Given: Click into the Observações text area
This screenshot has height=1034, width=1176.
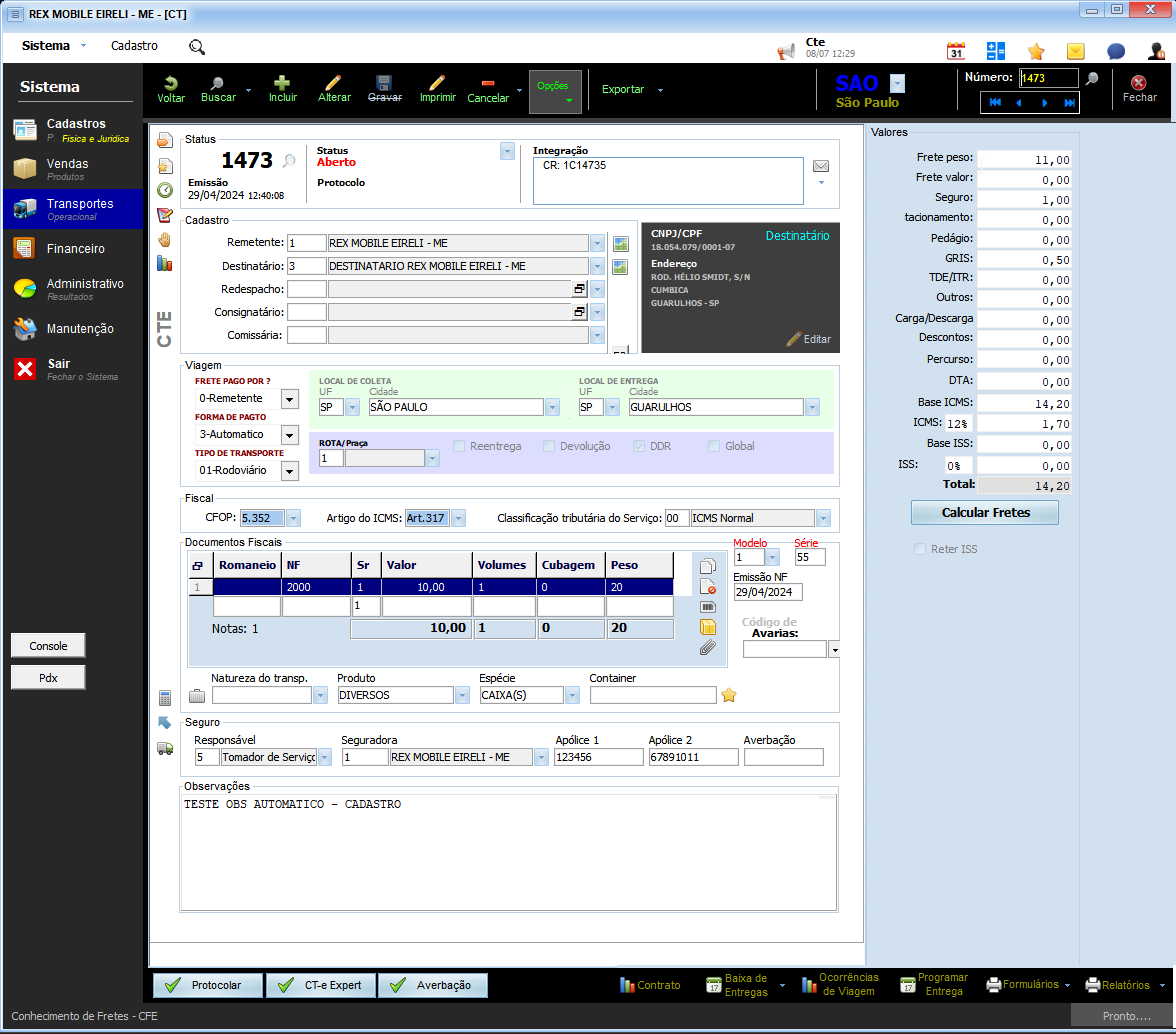Looking at the screenshot, I should coord(508,852).
